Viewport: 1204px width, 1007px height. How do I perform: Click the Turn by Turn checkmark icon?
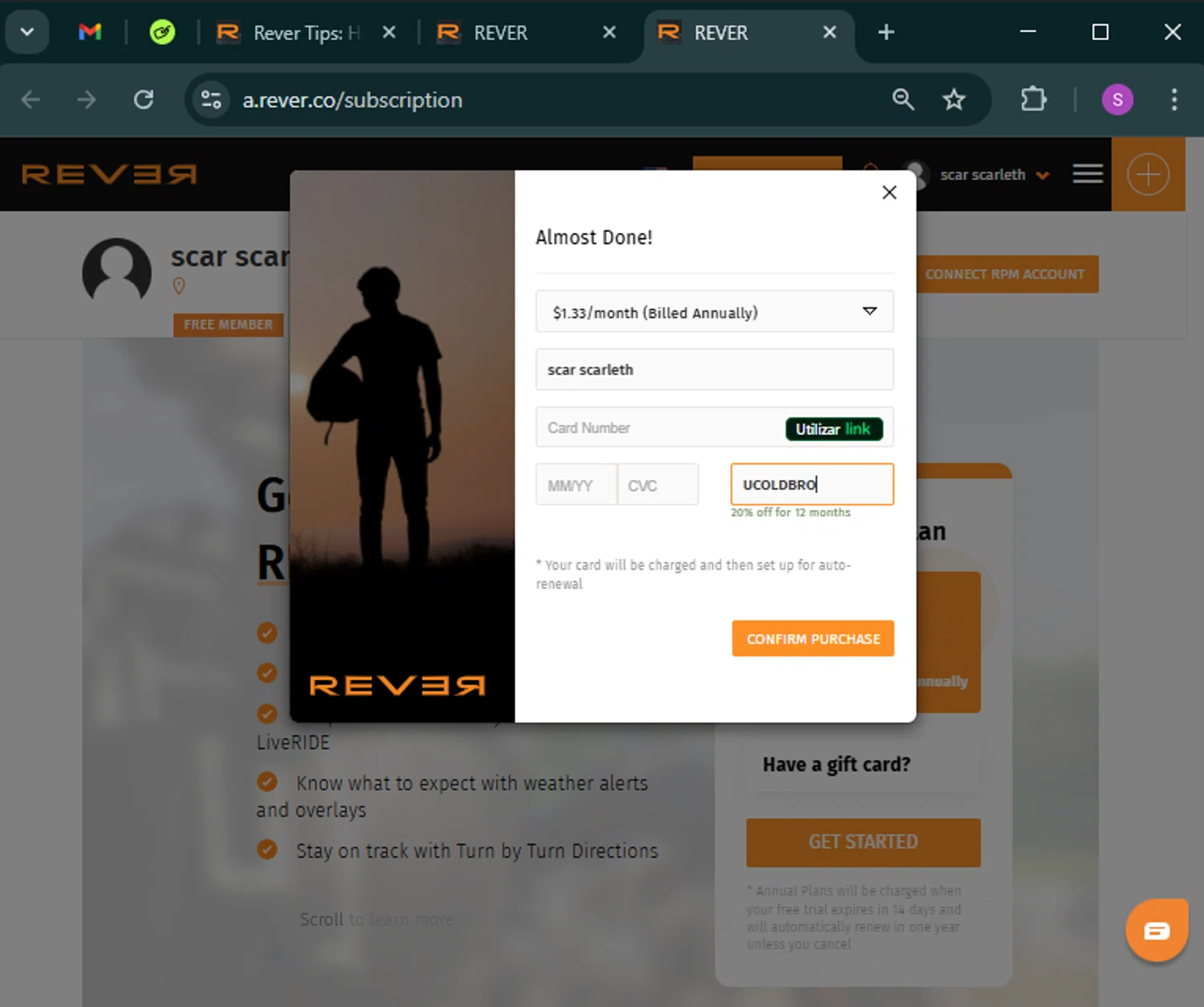point(267,849)
